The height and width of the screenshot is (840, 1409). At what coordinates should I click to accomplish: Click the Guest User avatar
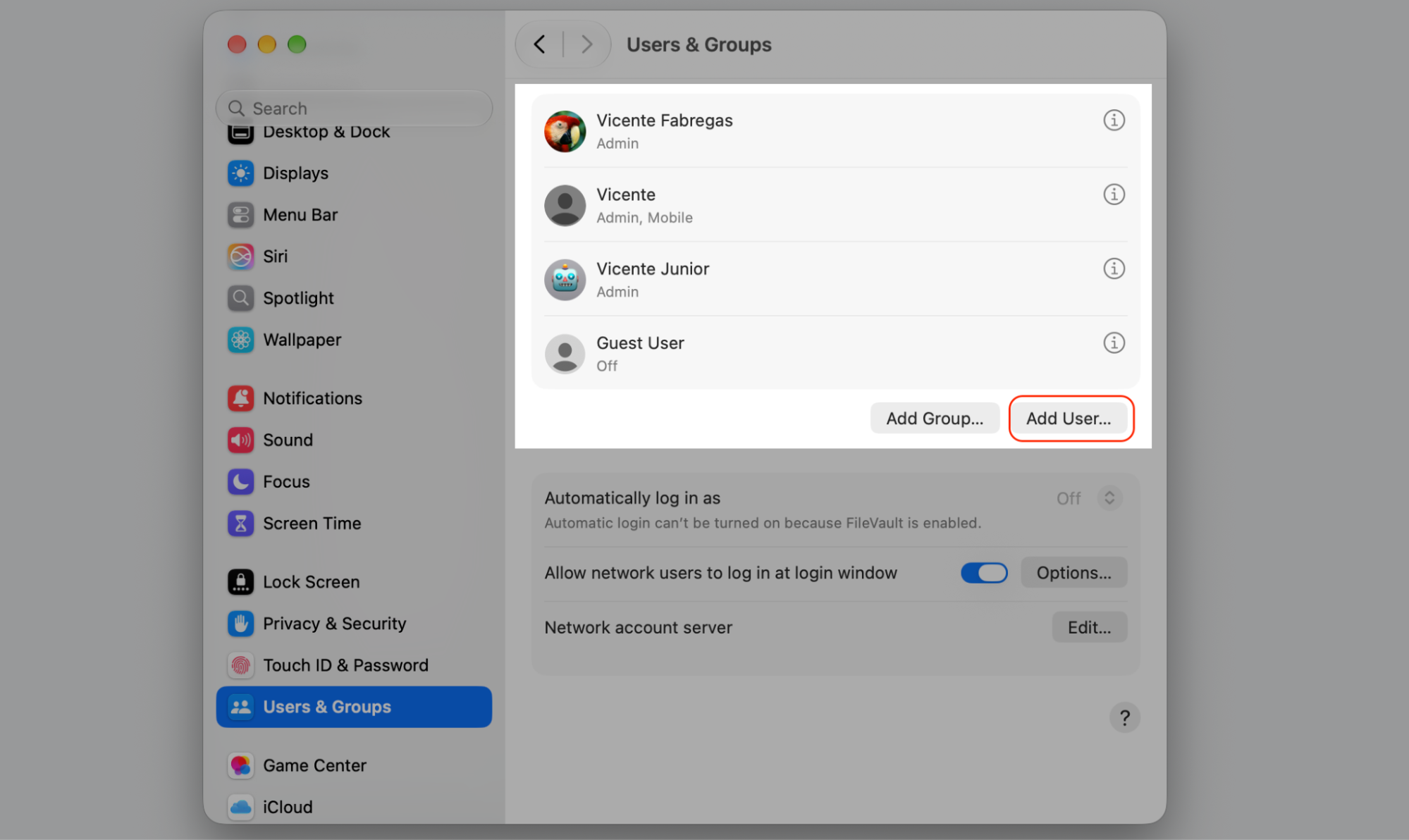pos(565,354)
